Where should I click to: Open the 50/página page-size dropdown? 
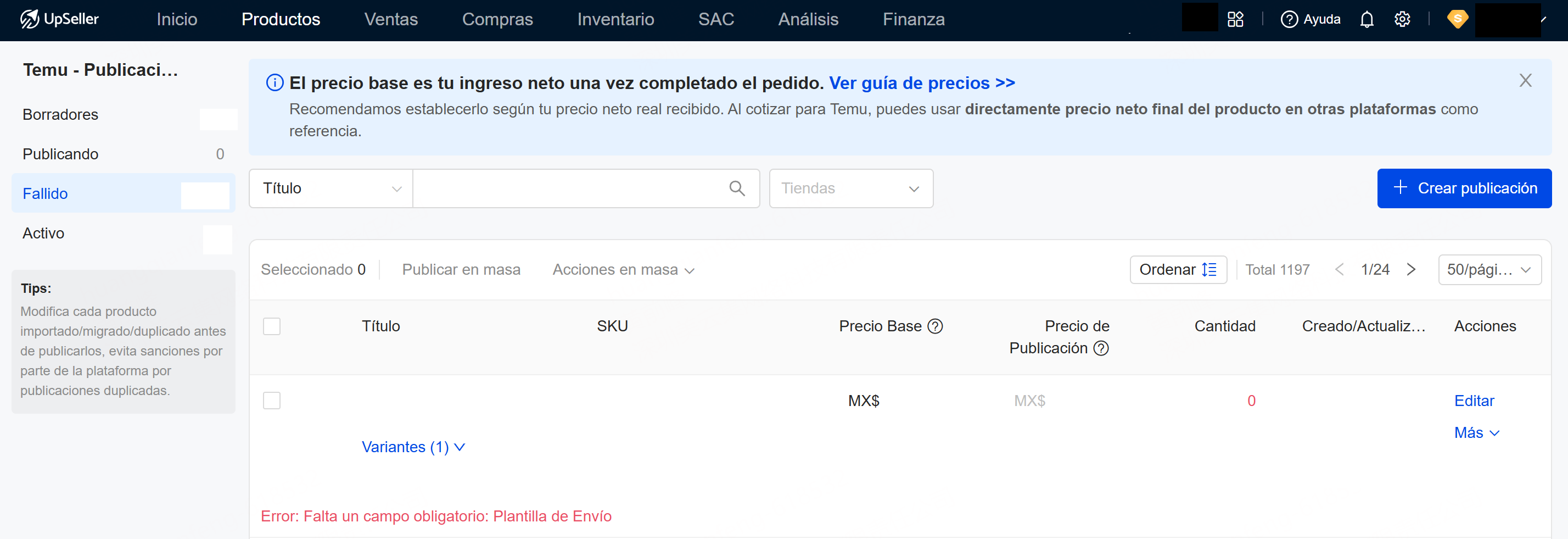pyautogui.click(x=1489, y=270)
